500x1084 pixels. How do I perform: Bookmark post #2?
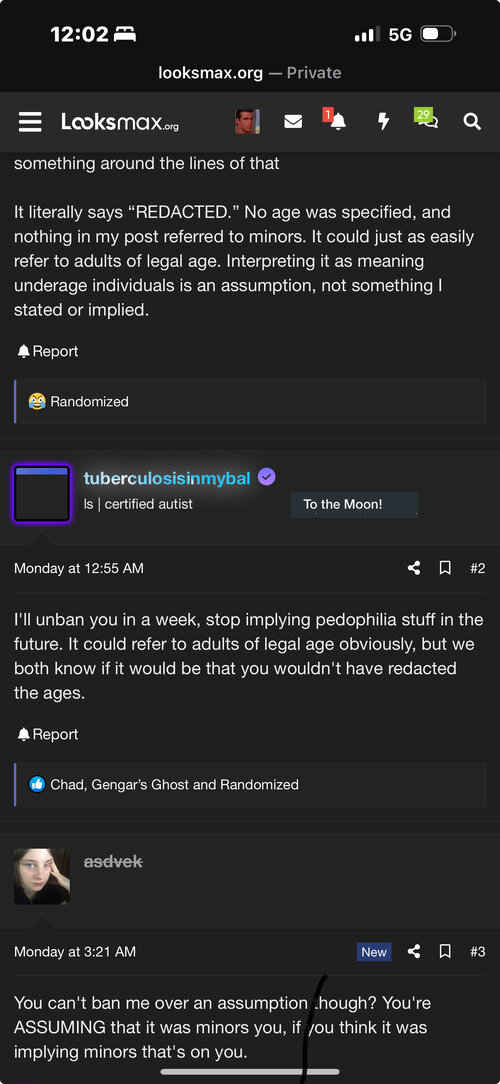(445, 568)
